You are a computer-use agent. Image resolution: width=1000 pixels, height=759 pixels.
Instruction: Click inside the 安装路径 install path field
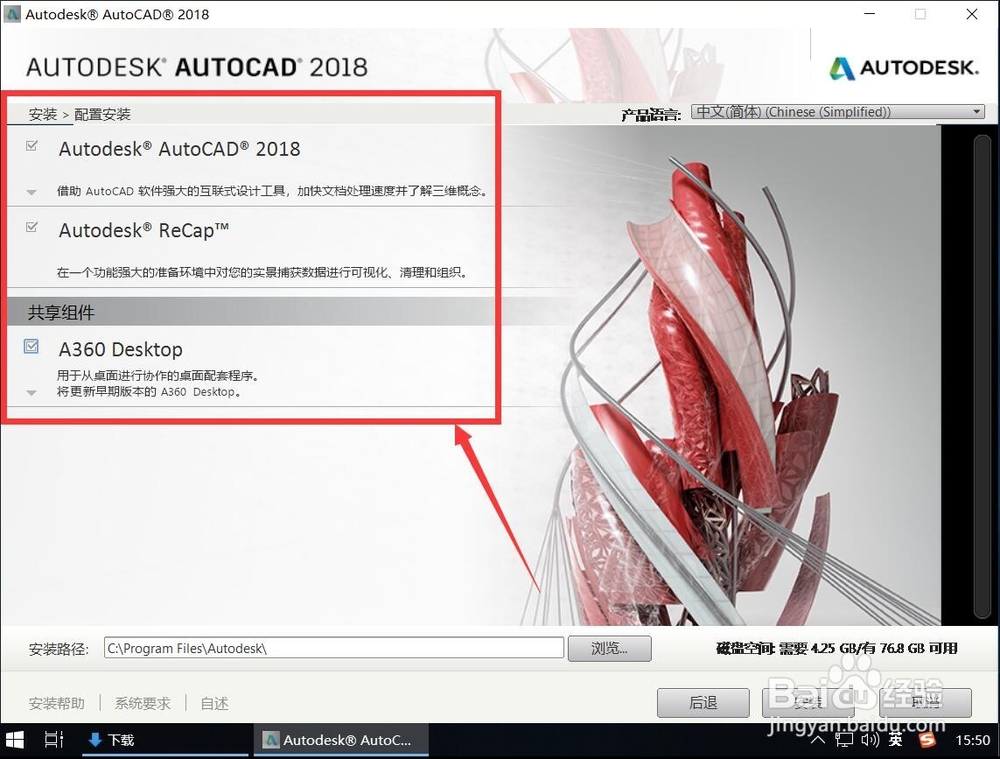coord(330,648)
